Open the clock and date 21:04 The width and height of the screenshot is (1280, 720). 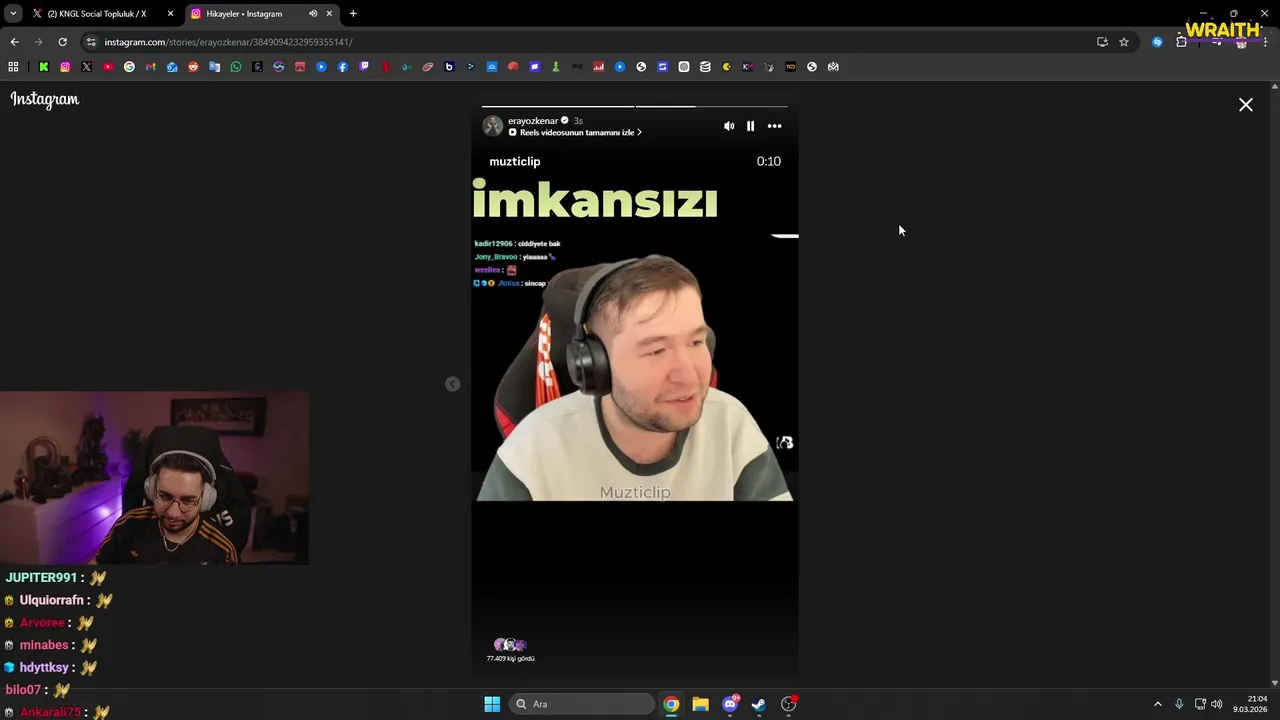click(x=1250, y=704)
